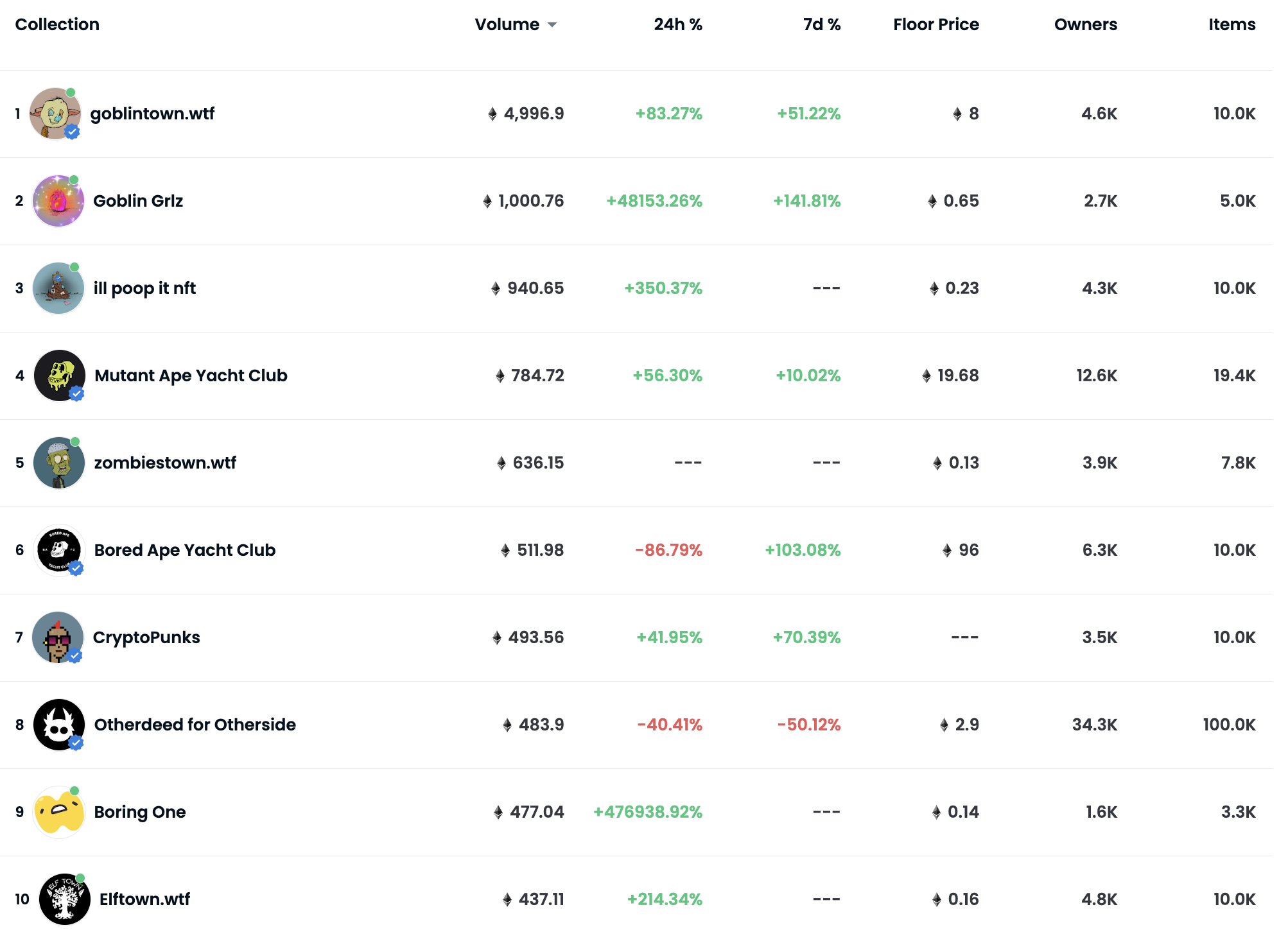Viewport: 1288px width, 941px height.
Task: Open Elftown.wtf collection link
Action: [x=144, y=899]
